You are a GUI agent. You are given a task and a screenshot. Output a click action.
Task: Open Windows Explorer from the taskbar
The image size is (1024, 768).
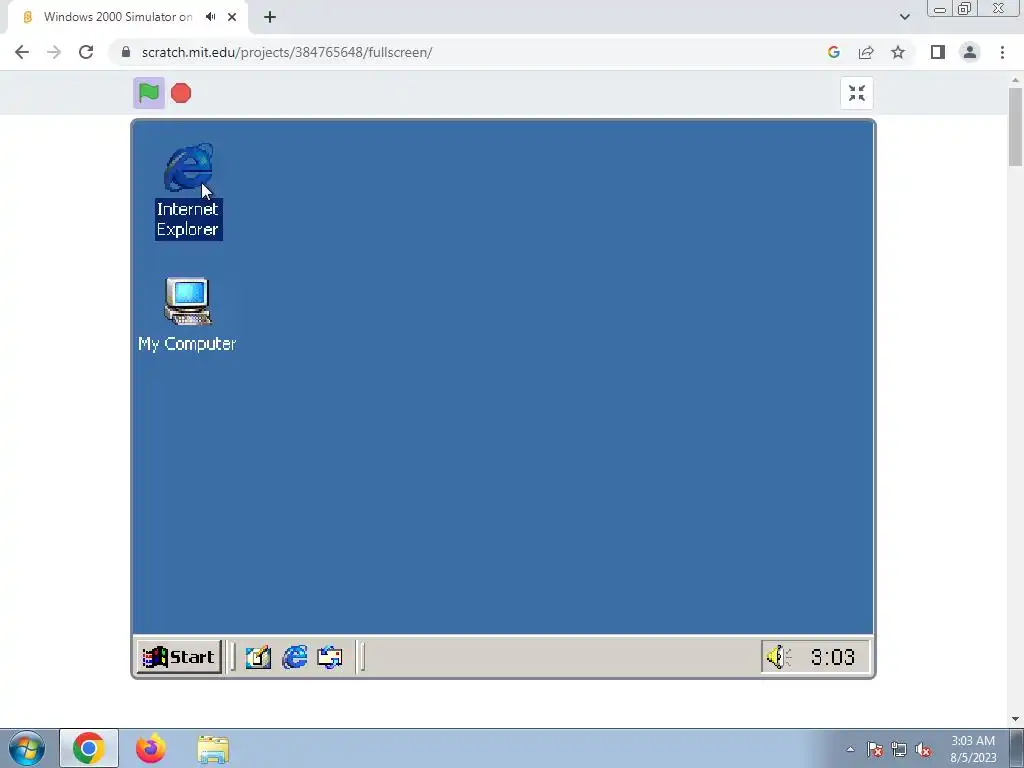[213, 748]
